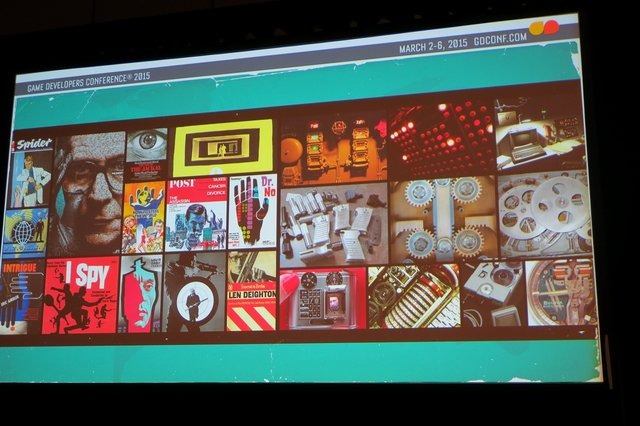Select the red keypad device photo
Screen dimensions: 640x426
coord(323,299)
